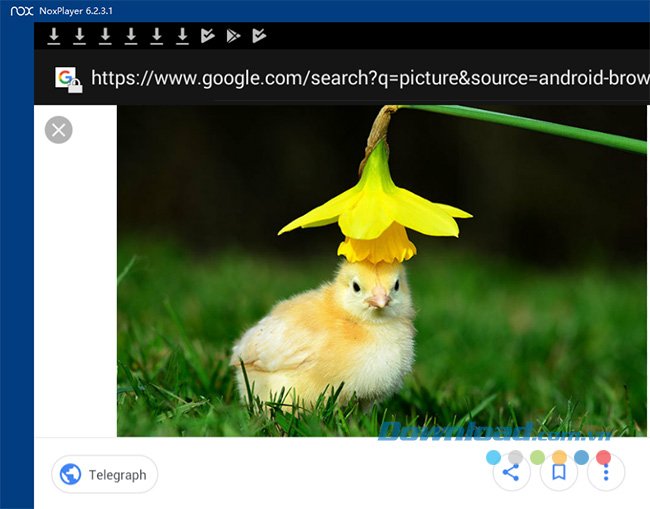Close the image preview with the X
This screenshot has height=509, width=650.
pos(59,129)
